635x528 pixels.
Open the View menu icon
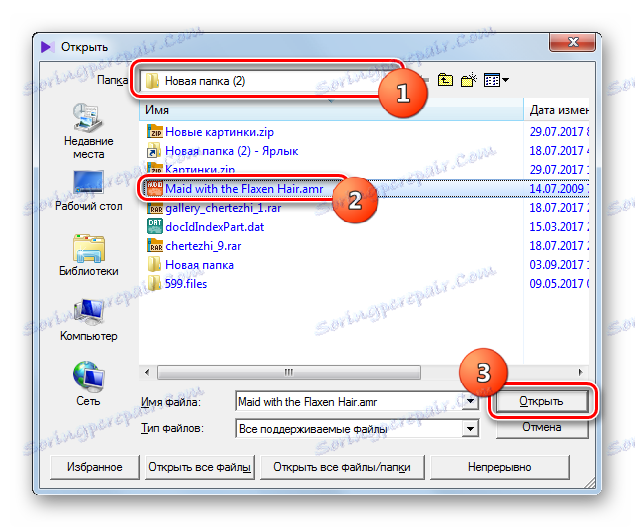pos(496,80)
